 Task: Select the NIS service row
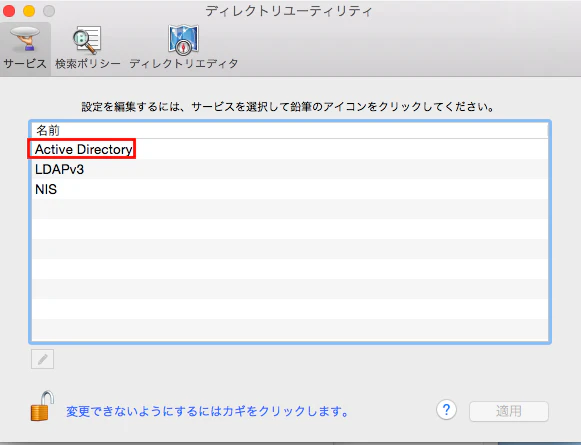tap(290, 189)
